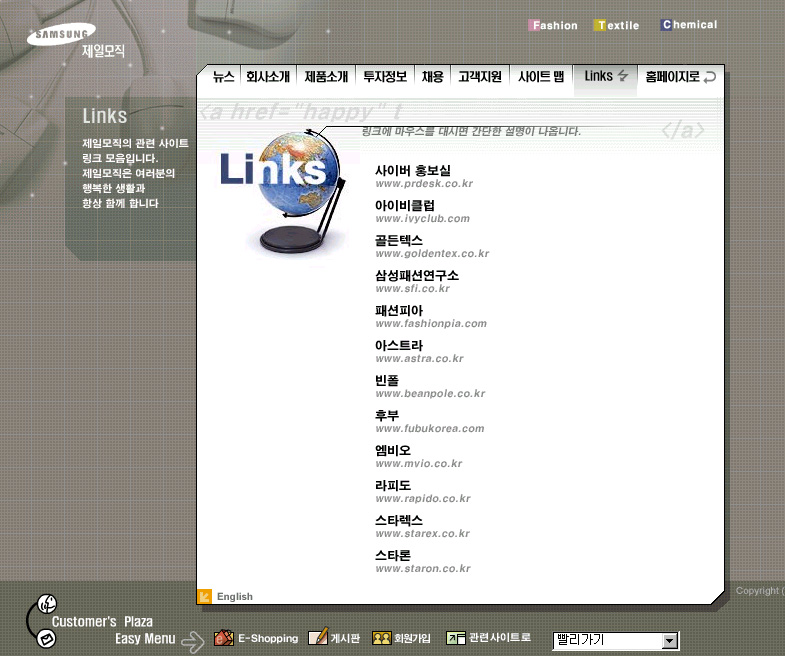785x656 pixels.
Task: Open the 게시판 link
Action: 345,638
